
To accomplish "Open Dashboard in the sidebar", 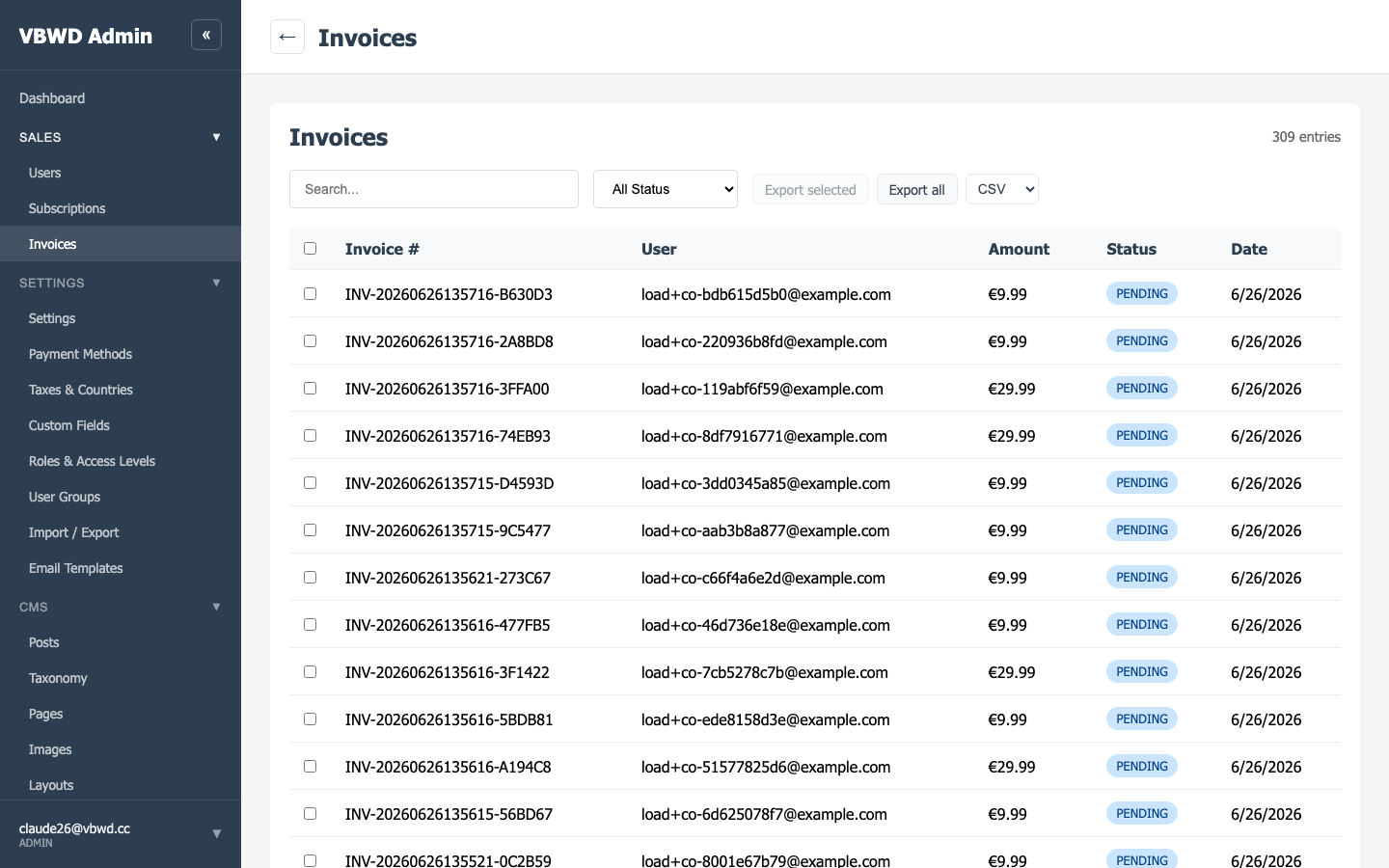I will pos(121,98).
